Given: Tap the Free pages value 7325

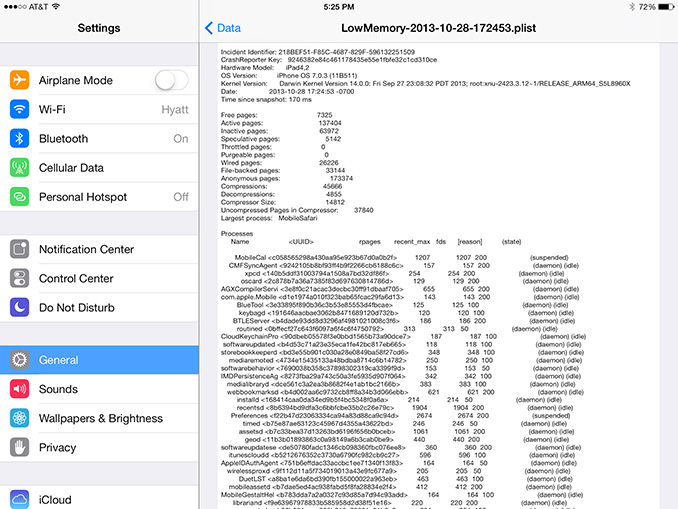Looking at the screenshot, I should coord(324,115).
